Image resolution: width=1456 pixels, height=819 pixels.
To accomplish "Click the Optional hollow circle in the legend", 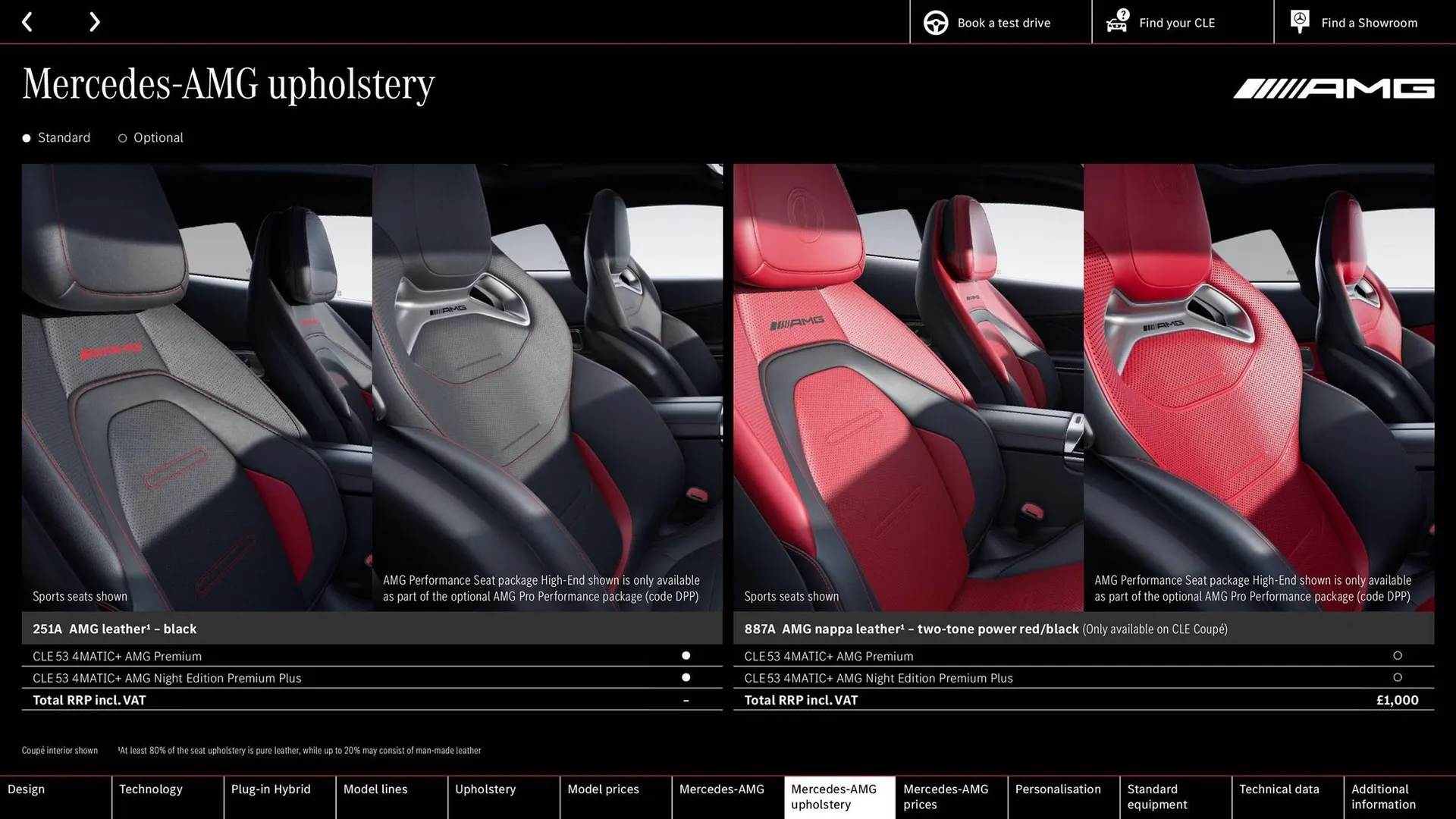I will 122,137.
